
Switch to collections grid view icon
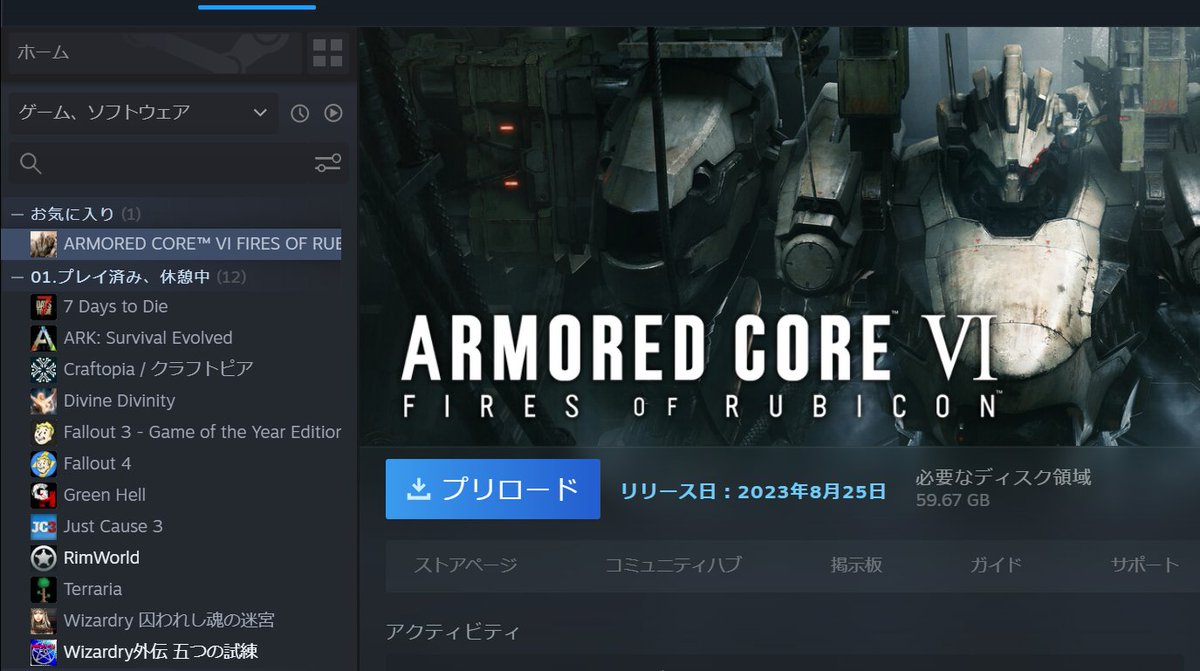(x=327, y=53)
